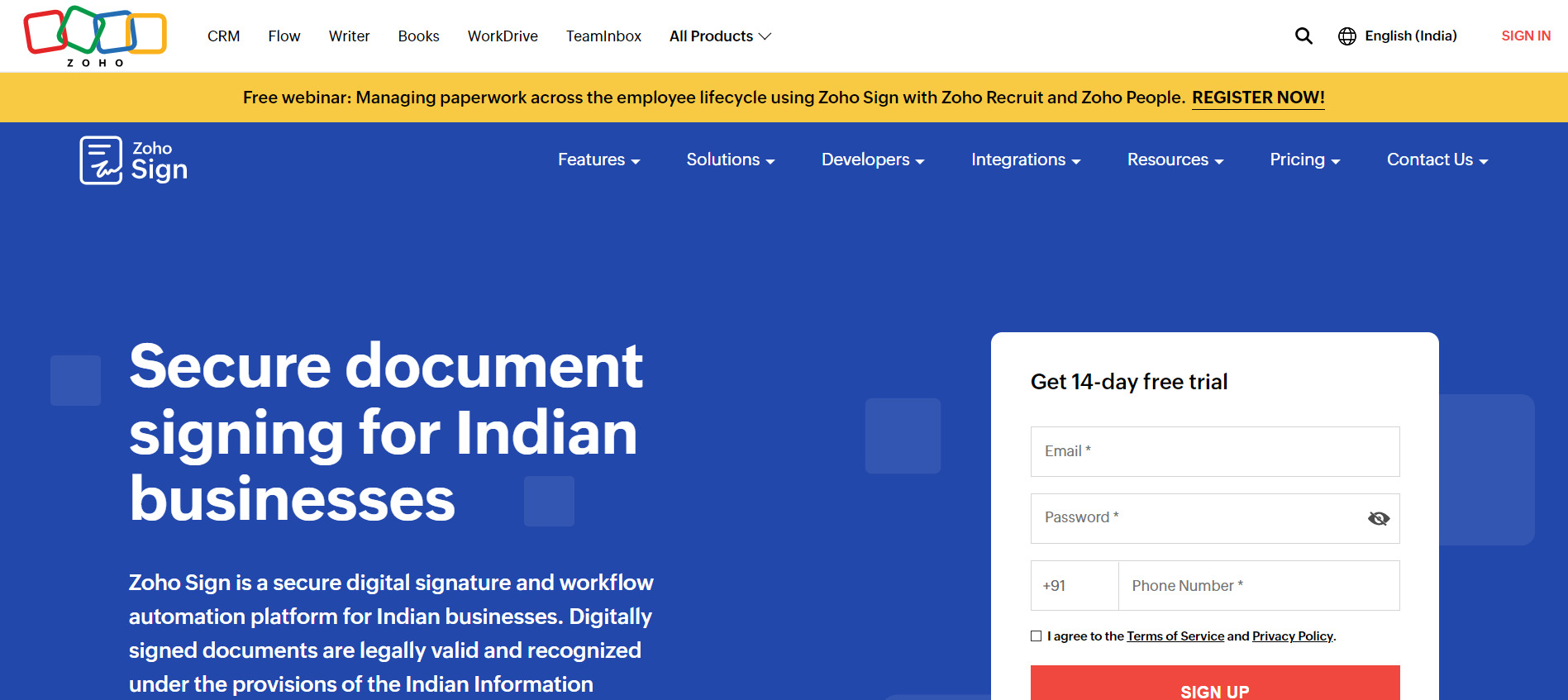Click the globe language icon

(x=1347, y=36)
